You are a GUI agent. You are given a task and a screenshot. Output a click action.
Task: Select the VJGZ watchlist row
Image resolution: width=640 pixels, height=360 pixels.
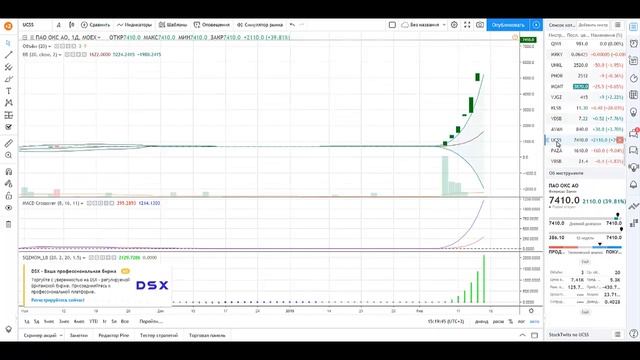[586, 97]
